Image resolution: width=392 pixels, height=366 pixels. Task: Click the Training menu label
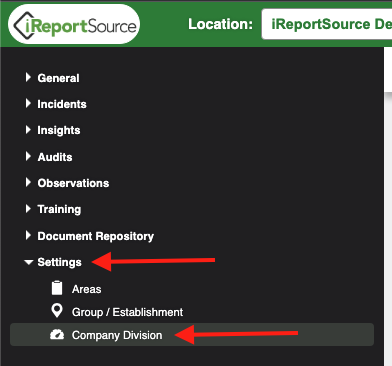coord(59,209)
